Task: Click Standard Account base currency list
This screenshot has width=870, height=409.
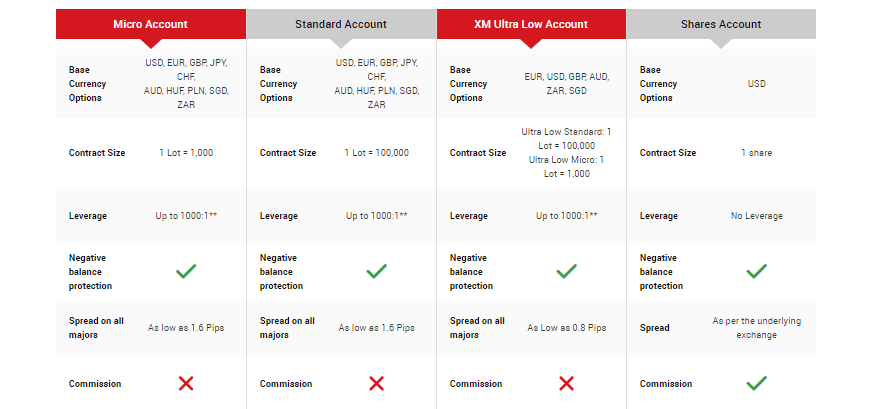Action: coord(376,84)
